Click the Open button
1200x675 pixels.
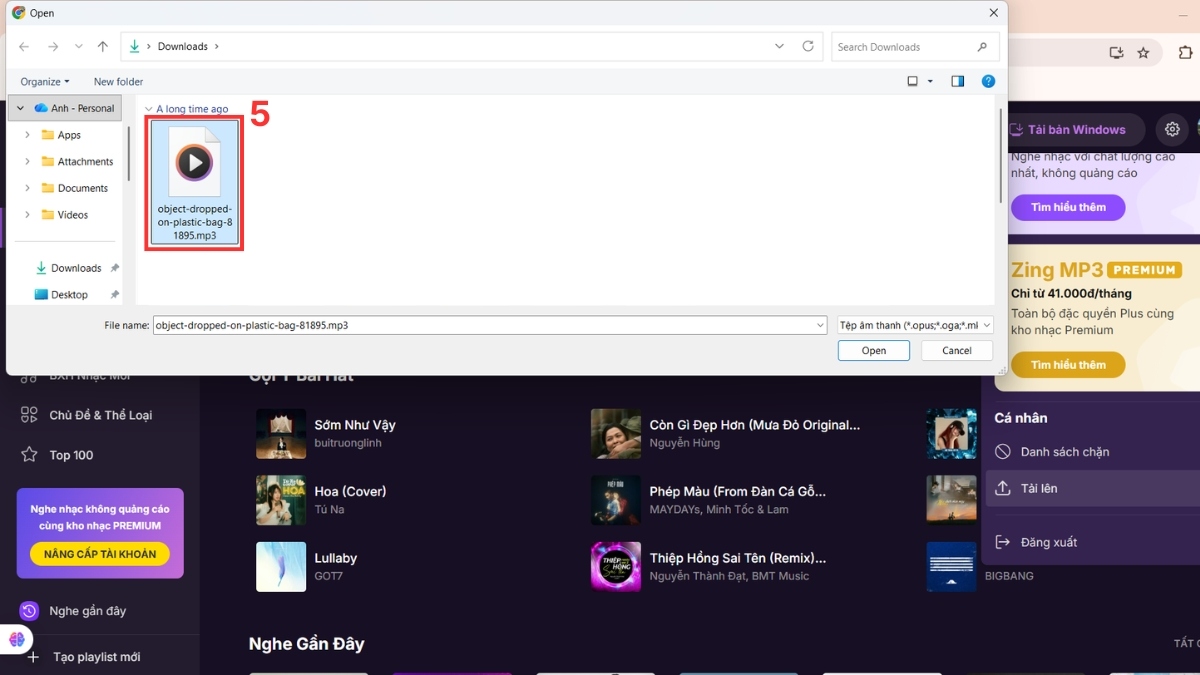[x=874, y=351]
